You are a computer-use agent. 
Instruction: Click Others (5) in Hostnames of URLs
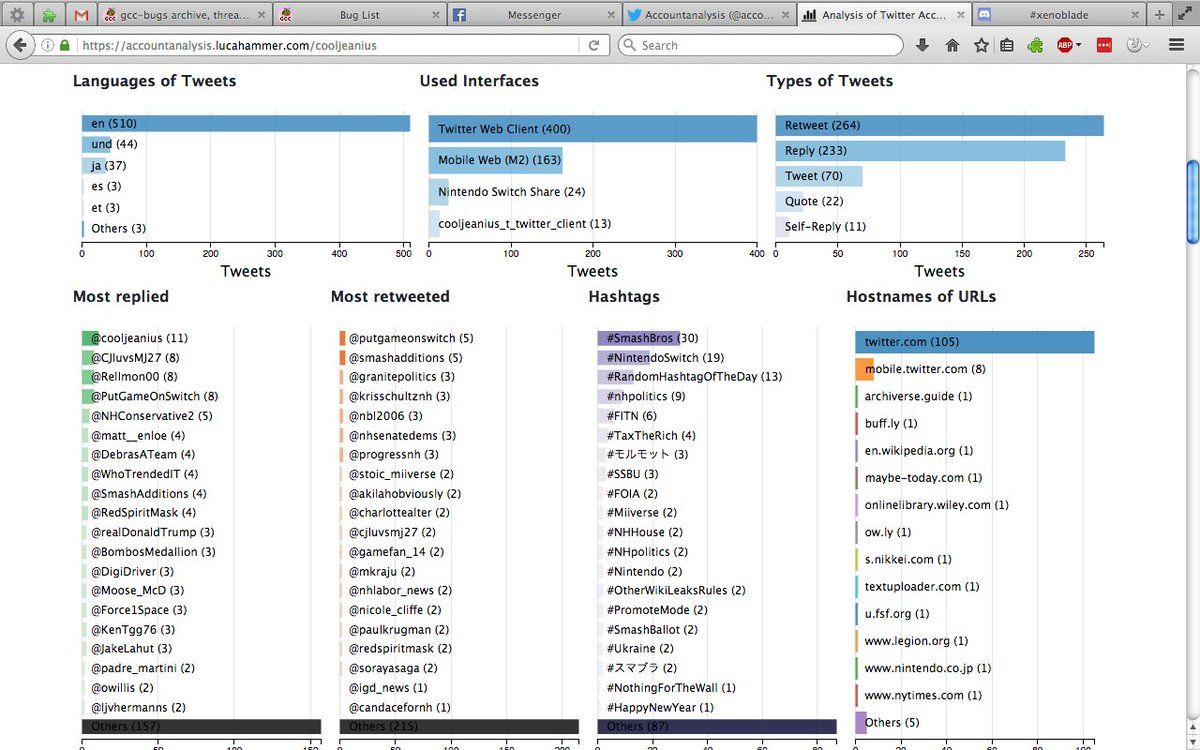click(x=891, y=722)
